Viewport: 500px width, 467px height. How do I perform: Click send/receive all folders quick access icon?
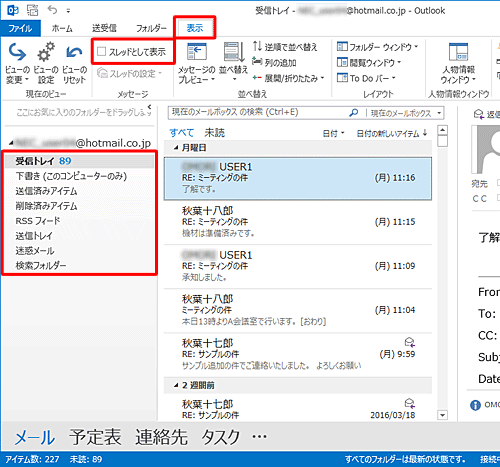[33, 10]
